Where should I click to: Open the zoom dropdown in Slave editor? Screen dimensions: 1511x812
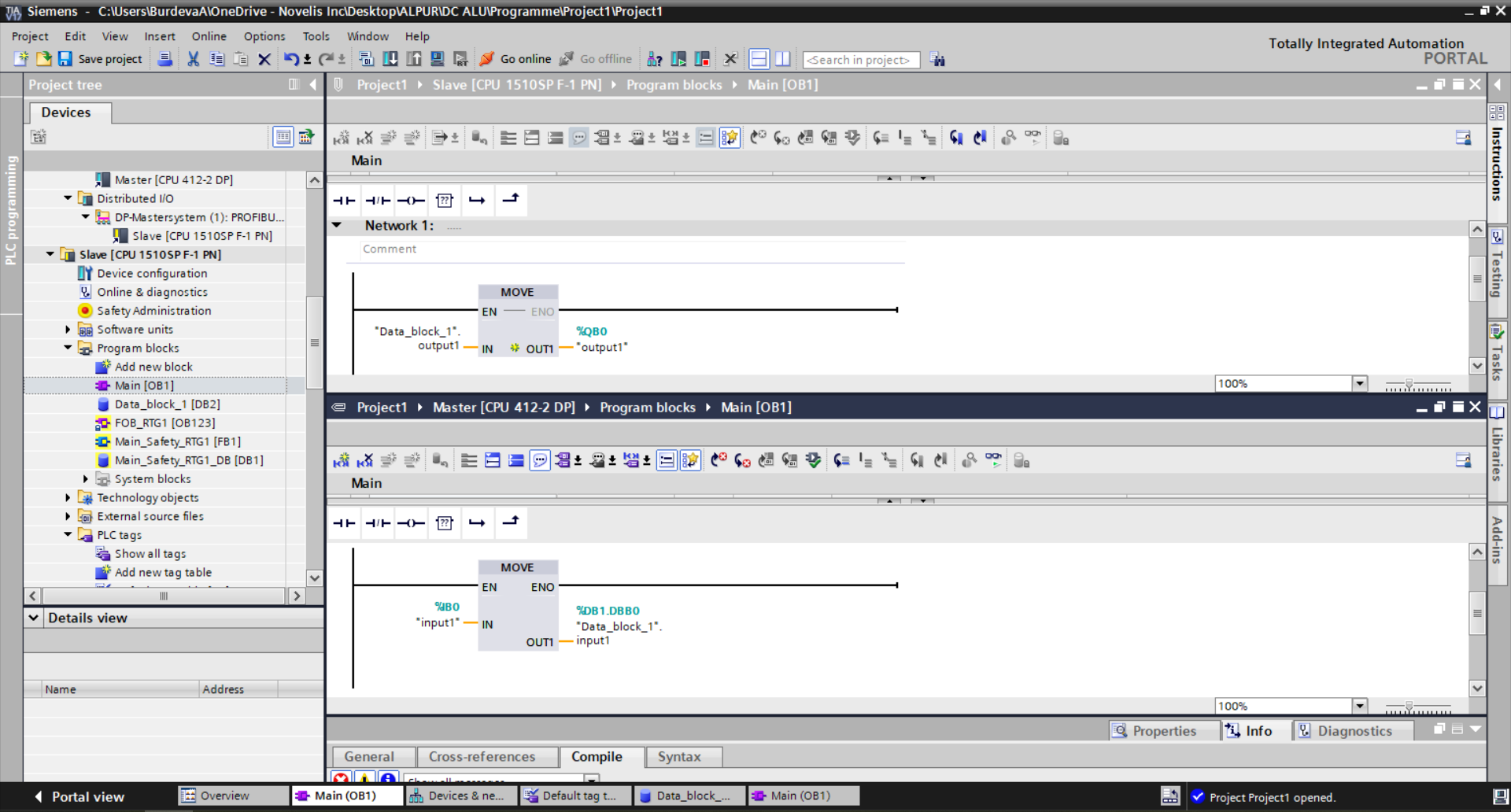tap(1359, 384)
